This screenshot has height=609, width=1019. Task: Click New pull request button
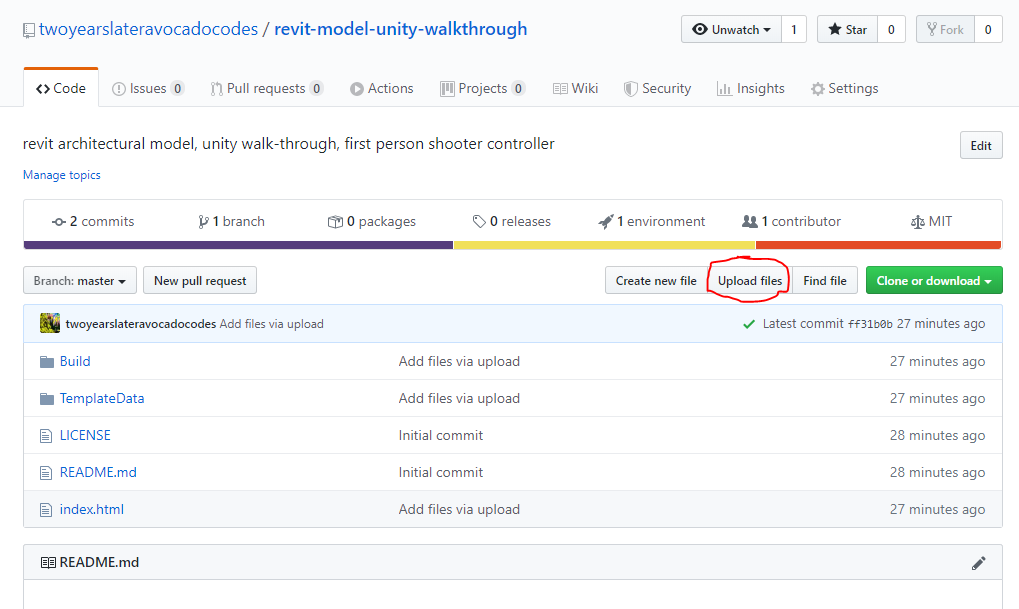click(200, 281)
